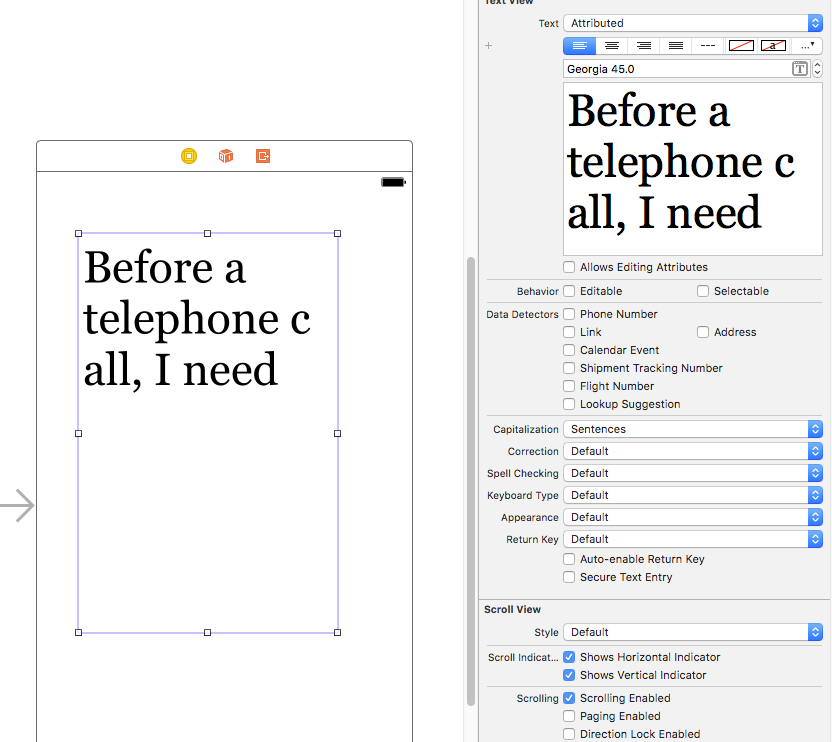Select the text view on the canvas
Image resolution: width=832 pixels, height=742 pixels.
(x=208, y=433)
